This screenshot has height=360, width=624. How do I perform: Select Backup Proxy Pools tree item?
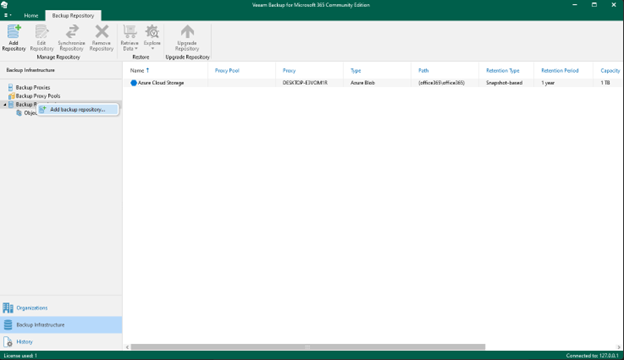[x=38, y=96]
